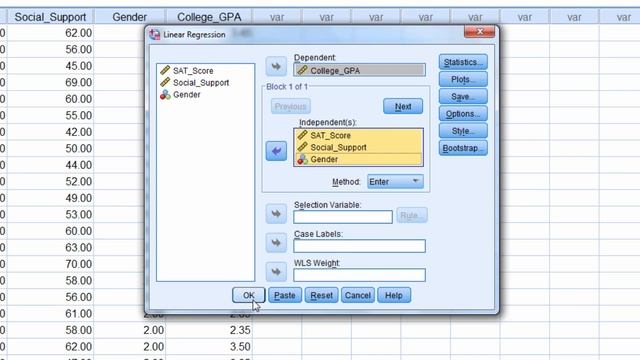Select SAT_Score in the Independent(s) box
Screen dimensions: 640x360
358,135
